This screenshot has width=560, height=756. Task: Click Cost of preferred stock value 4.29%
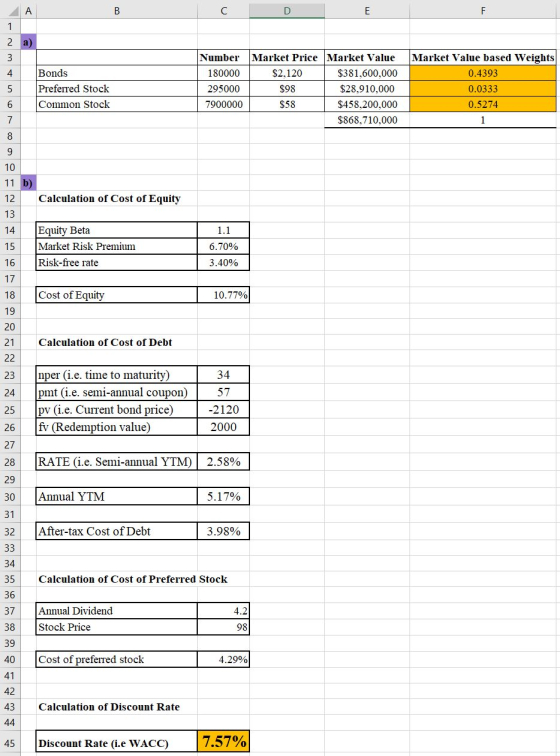(223, 659)
